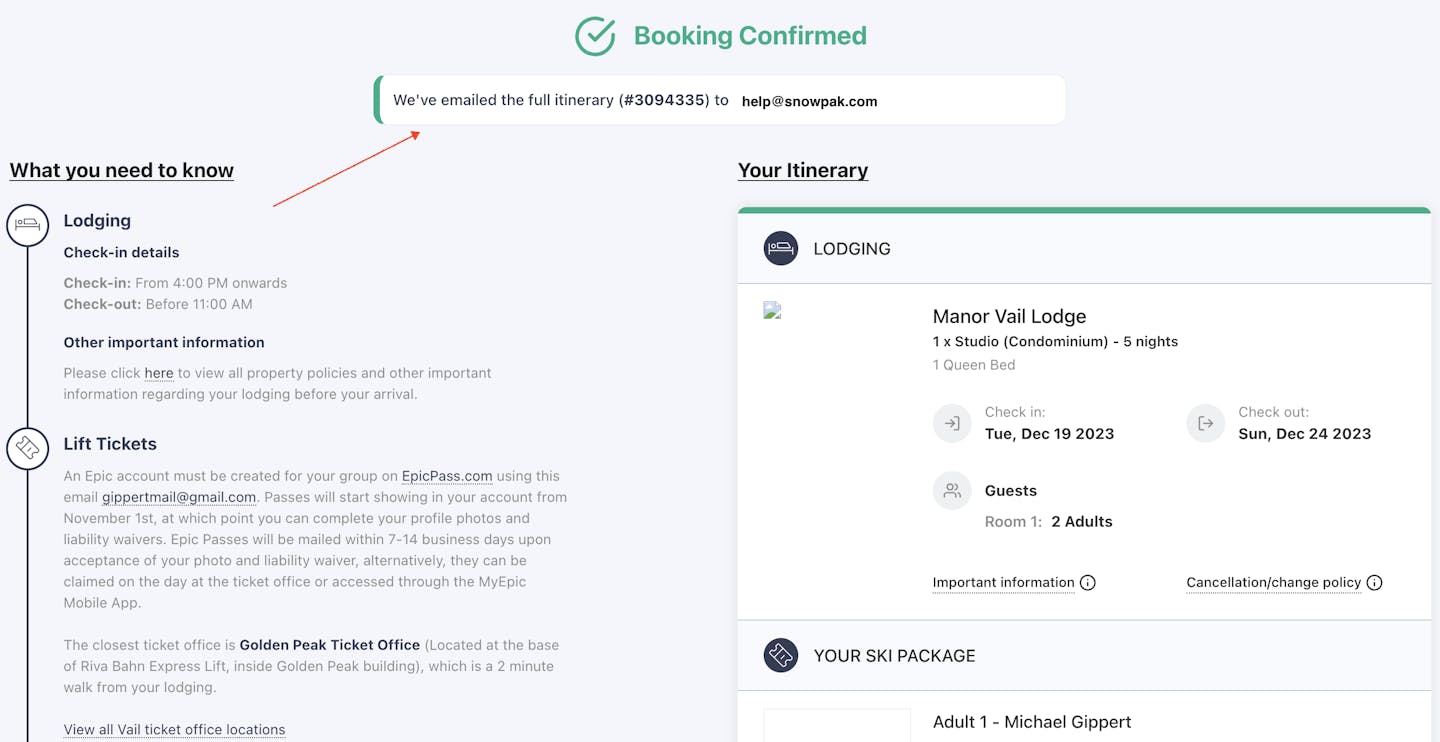Click the itinerary number #3094335

click(x=664, y=100)
